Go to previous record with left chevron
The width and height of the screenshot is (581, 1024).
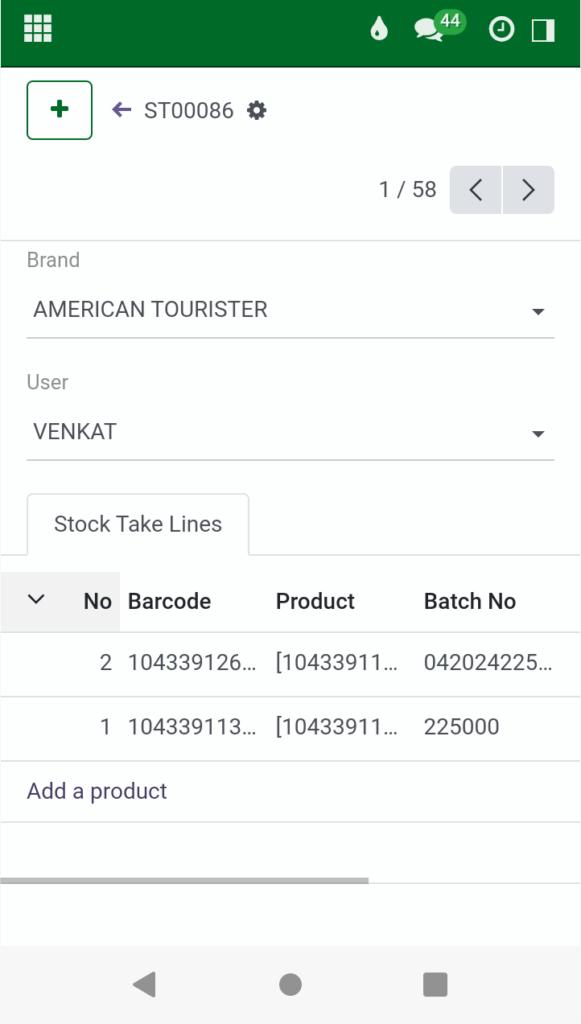pyautogui.click(x=475, y=189)
